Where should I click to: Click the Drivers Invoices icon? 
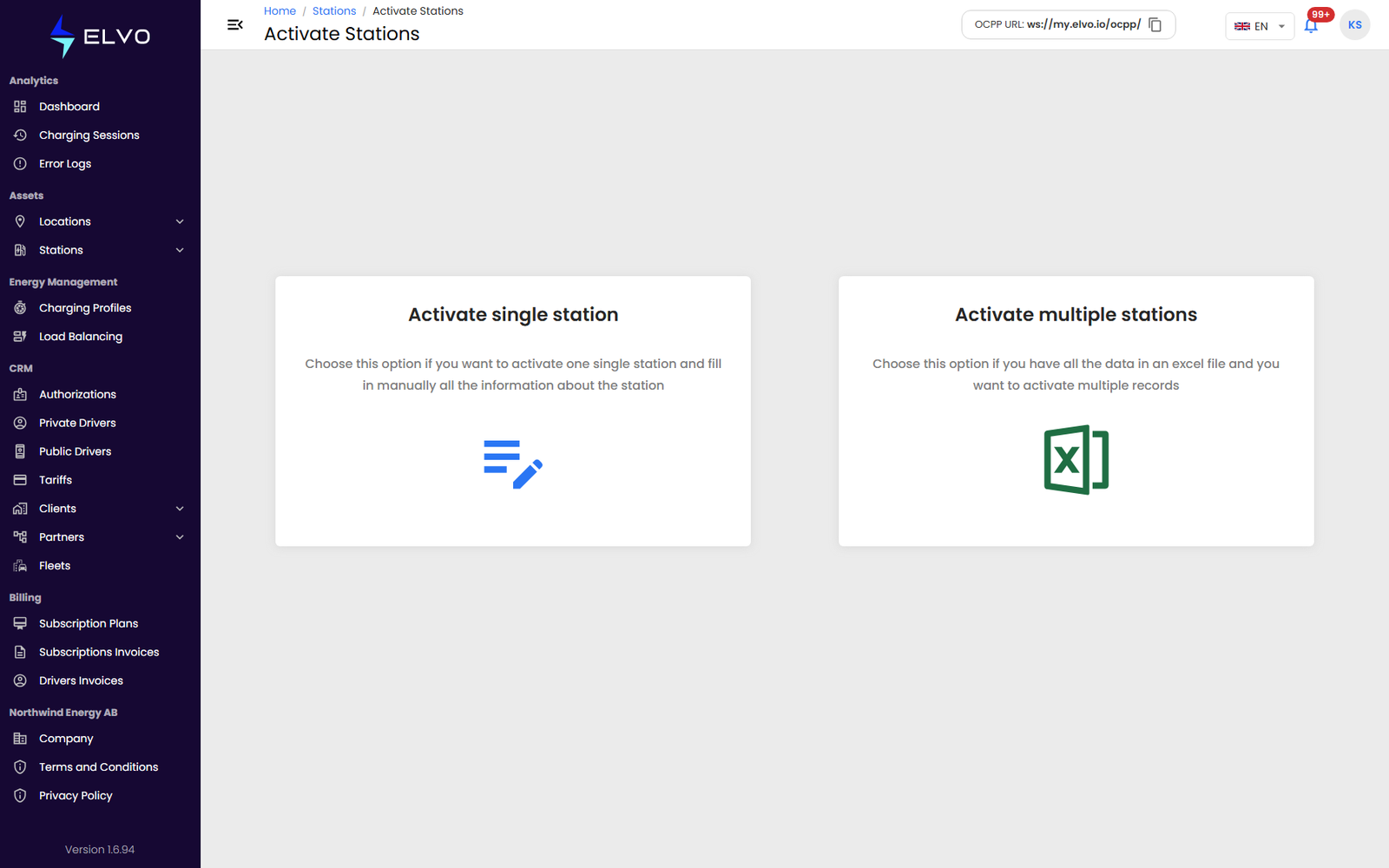point(20,681)
